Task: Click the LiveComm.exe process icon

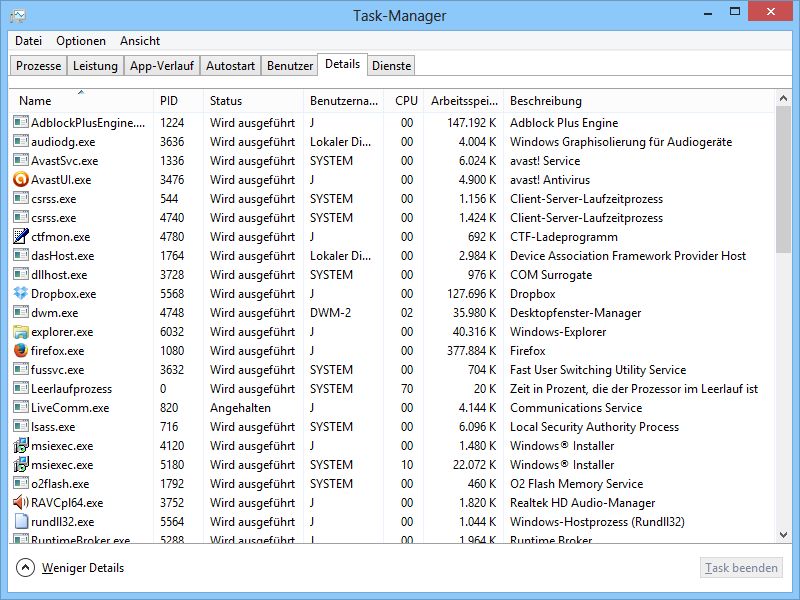Action: click(20, 407)
